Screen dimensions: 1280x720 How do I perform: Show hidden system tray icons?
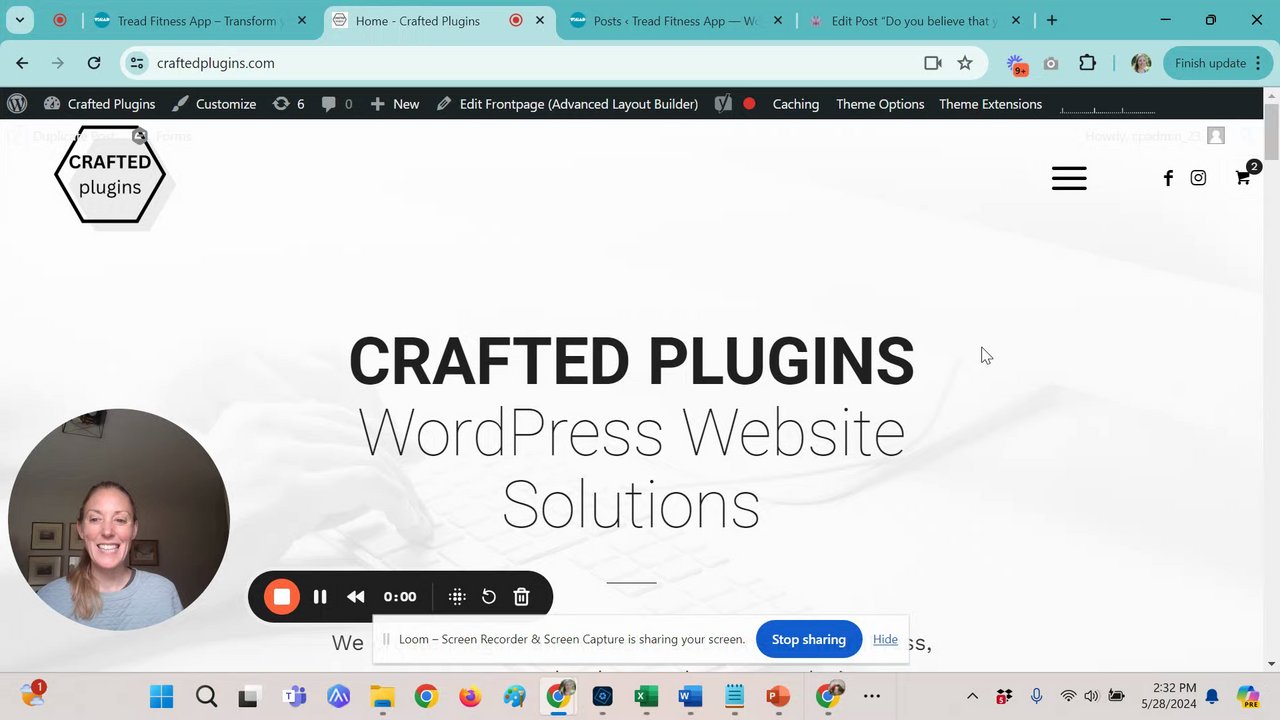pos(972,696)
